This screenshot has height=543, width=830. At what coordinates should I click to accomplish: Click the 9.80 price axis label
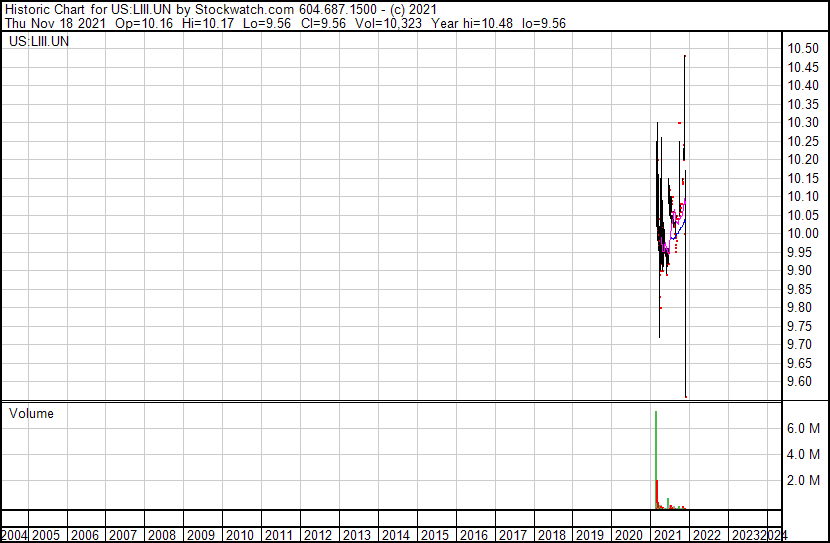pos(799,307)
